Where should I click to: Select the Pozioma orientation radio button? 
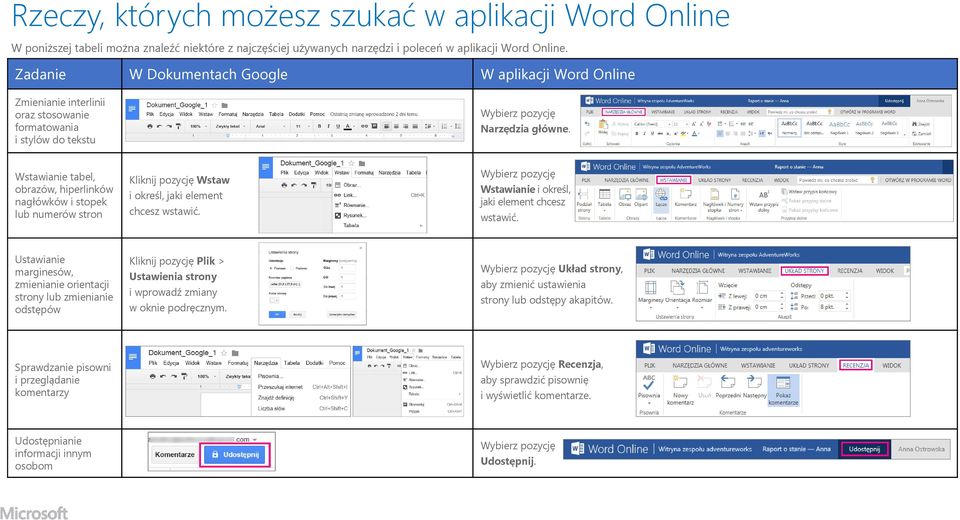pyautogui.click(x=293, y=268)
